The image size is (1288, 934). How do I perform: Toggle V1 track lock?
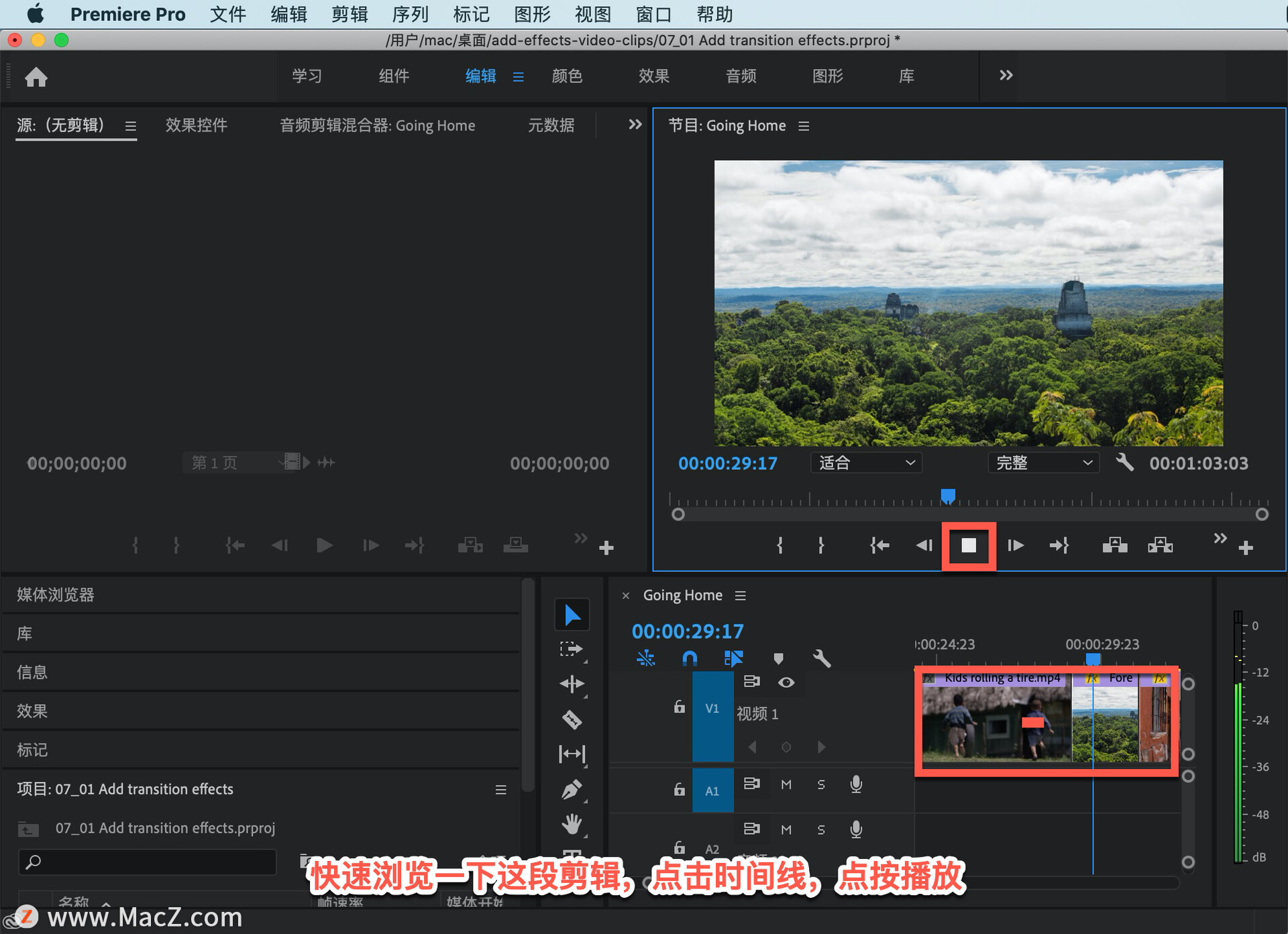pyautogui.click(x=679, y=707)
